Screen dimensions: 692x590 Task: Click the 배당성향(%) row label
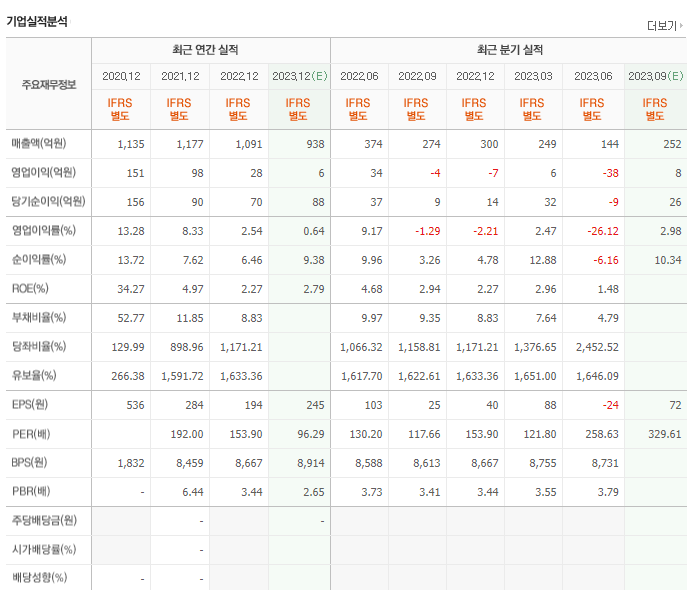point(39,577)
